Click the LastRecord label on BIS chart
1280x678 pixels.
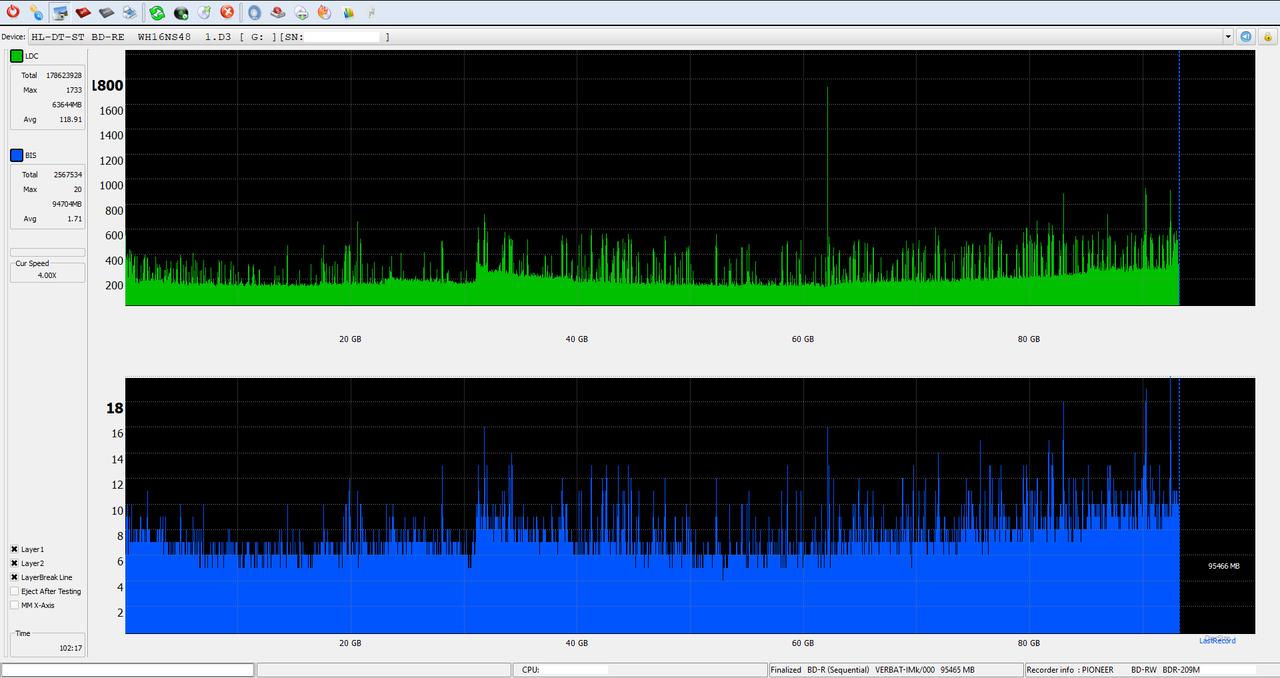[1217, 640]
